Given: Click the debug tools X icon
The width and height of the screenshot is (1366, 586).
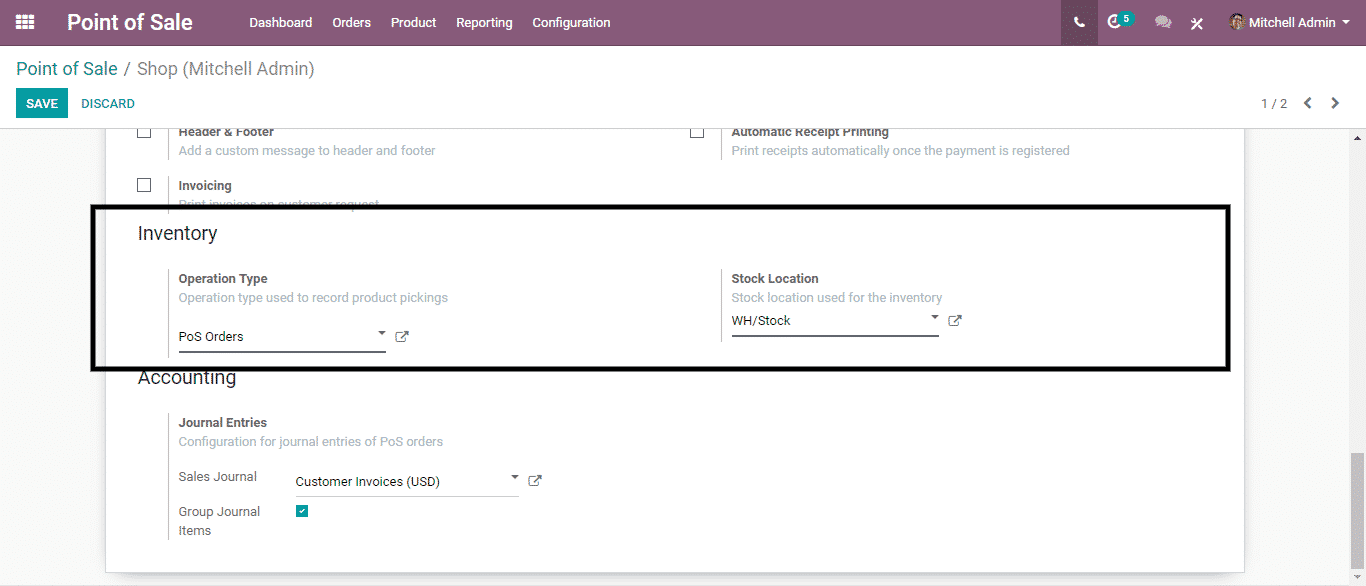Looking at the screenshot, I should (x=1196, y=23).
